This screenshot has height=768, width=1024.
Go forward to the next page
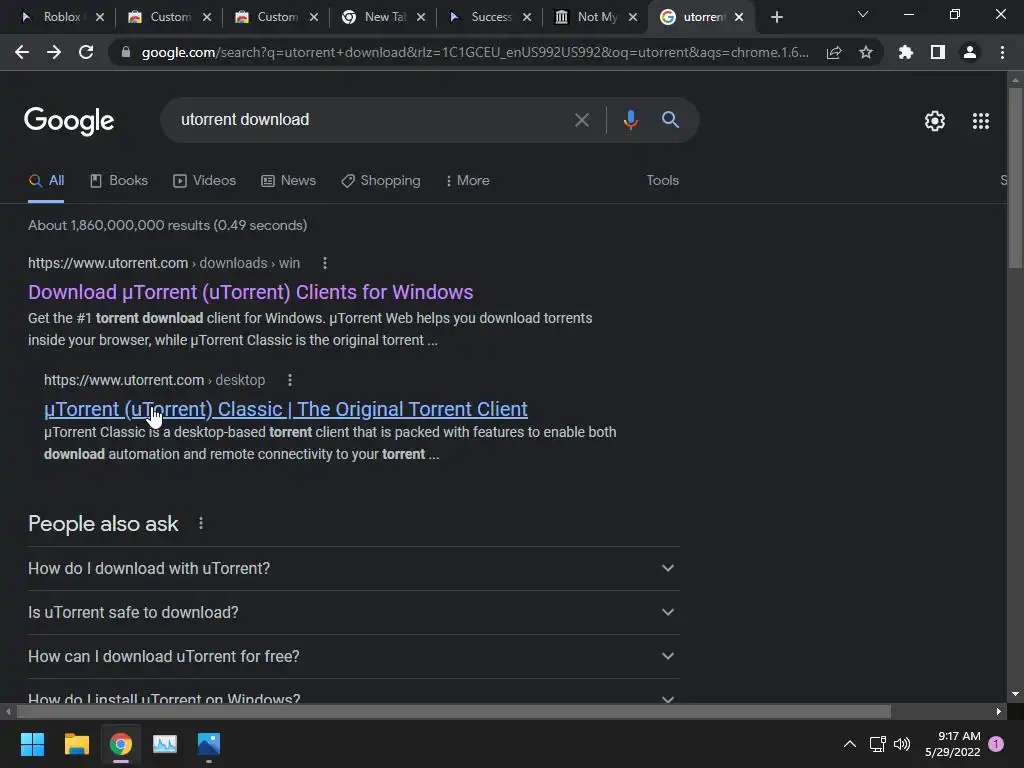(54, 52)
